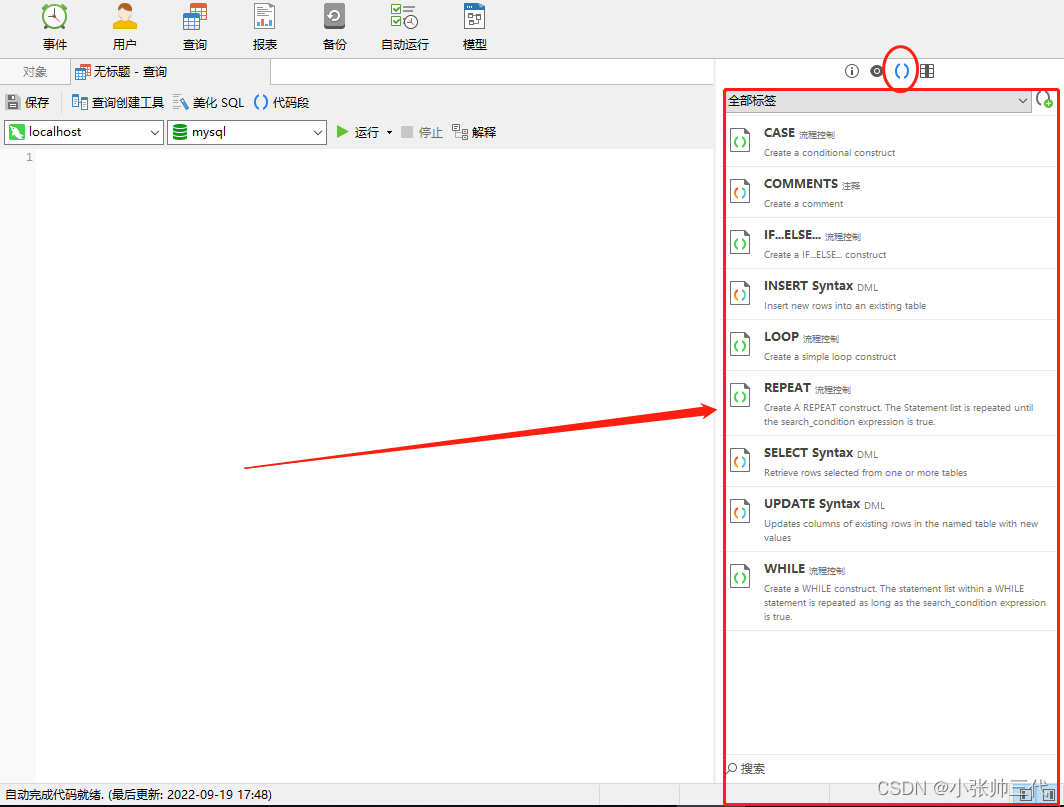Viewport: 1064px width, 807px height.
Task: Switch to the 对象 tab
Action: click(x=35, y=71)
